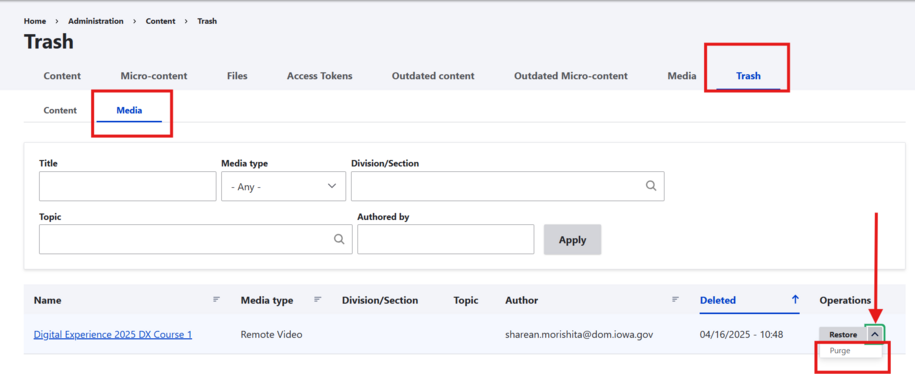Select the Trash tab
This screenshot has width=915, height=374.
click(x=748, y=76)
